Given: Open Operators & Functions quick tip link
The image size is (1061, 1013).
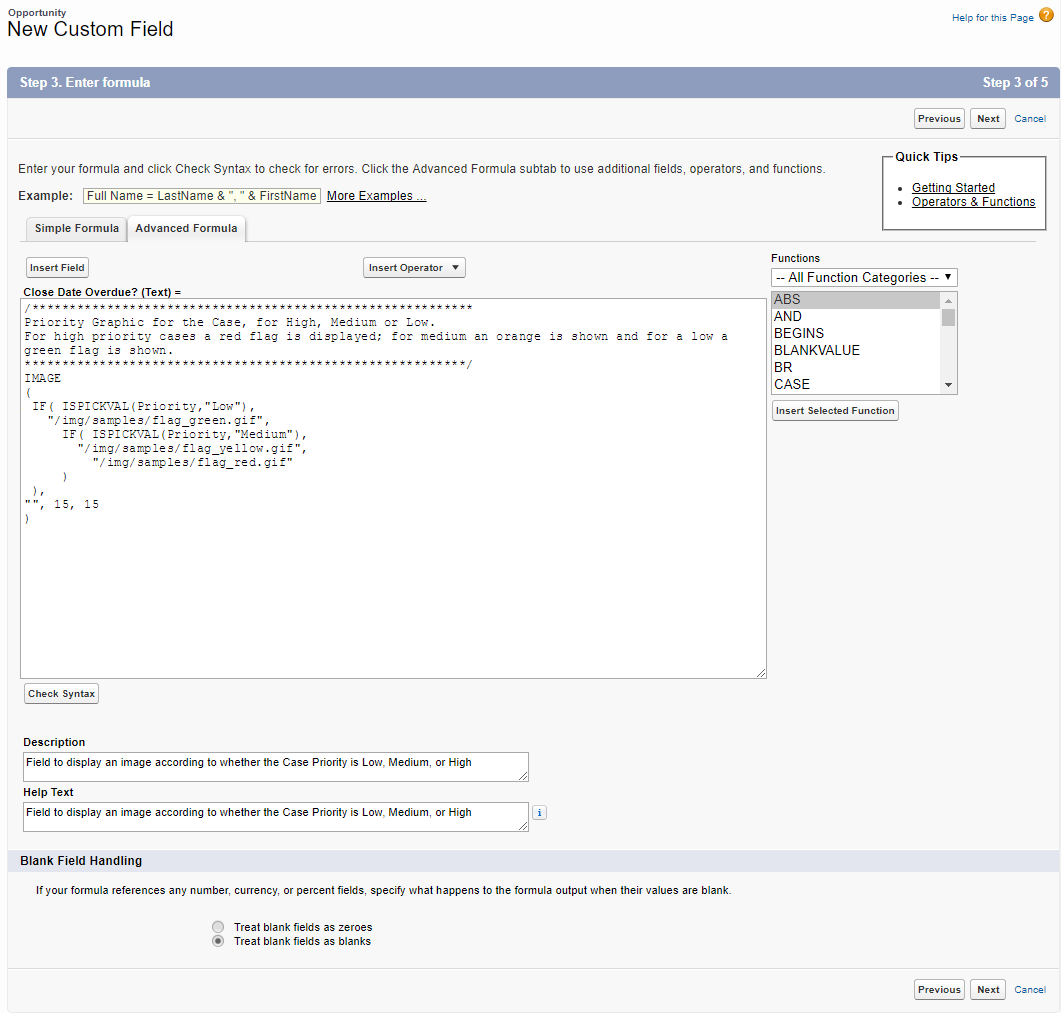Looking at the screenshot, I should 973,202.
